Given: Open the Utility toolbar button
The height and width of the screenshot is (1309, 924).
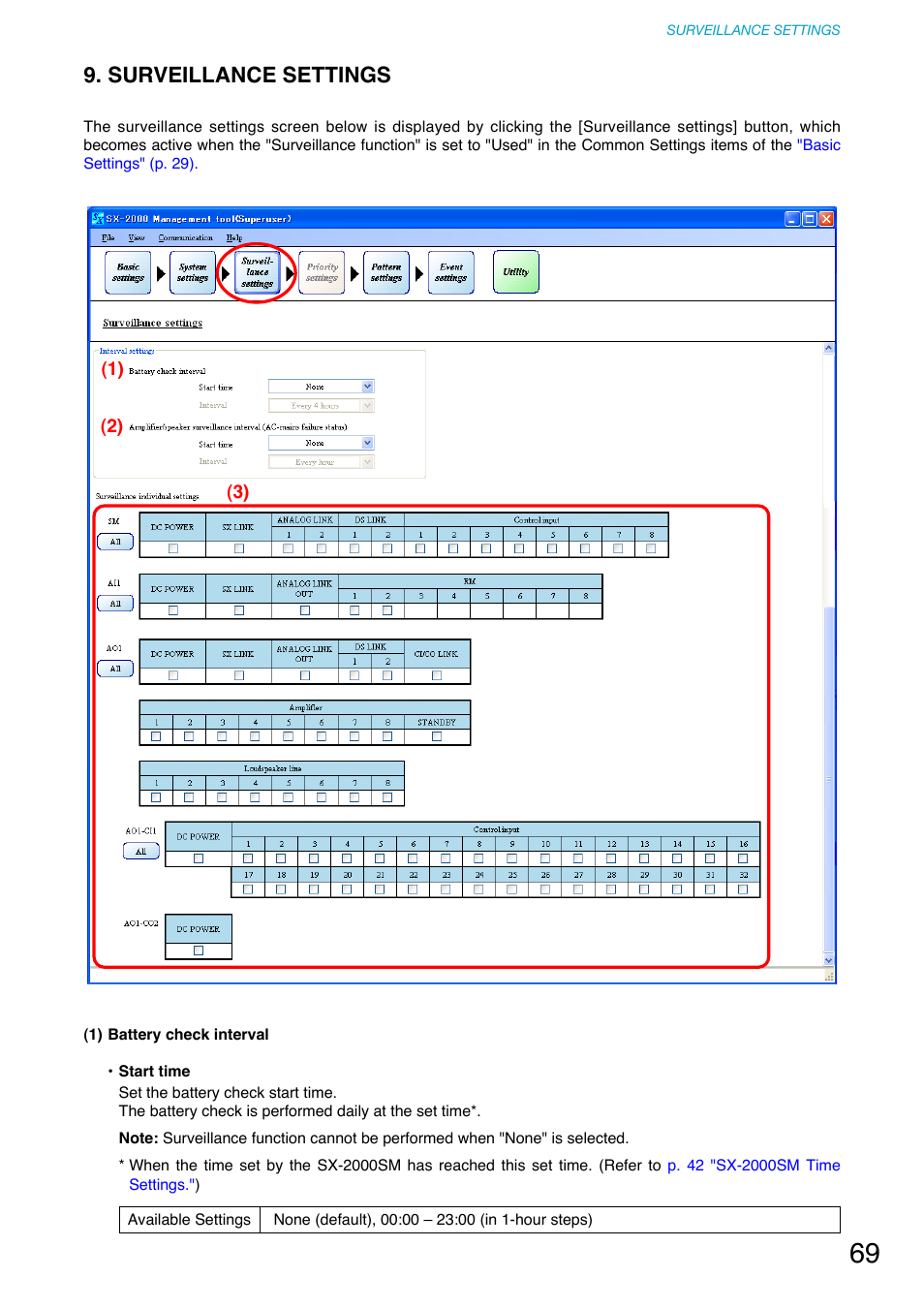Looking at the screenshot, I should click(516, 272).
